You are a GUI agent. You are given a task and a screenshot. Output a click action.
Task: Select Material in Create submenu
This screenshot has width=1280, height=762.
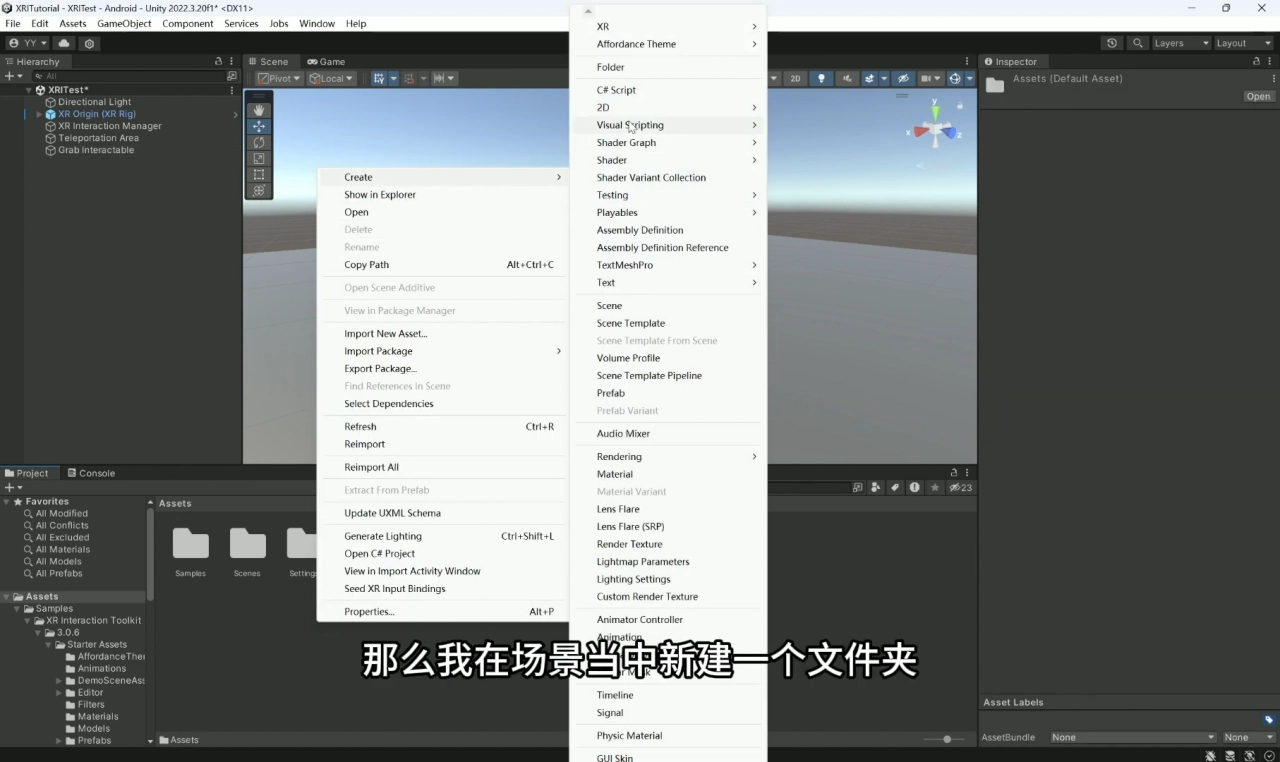(668, 474)
